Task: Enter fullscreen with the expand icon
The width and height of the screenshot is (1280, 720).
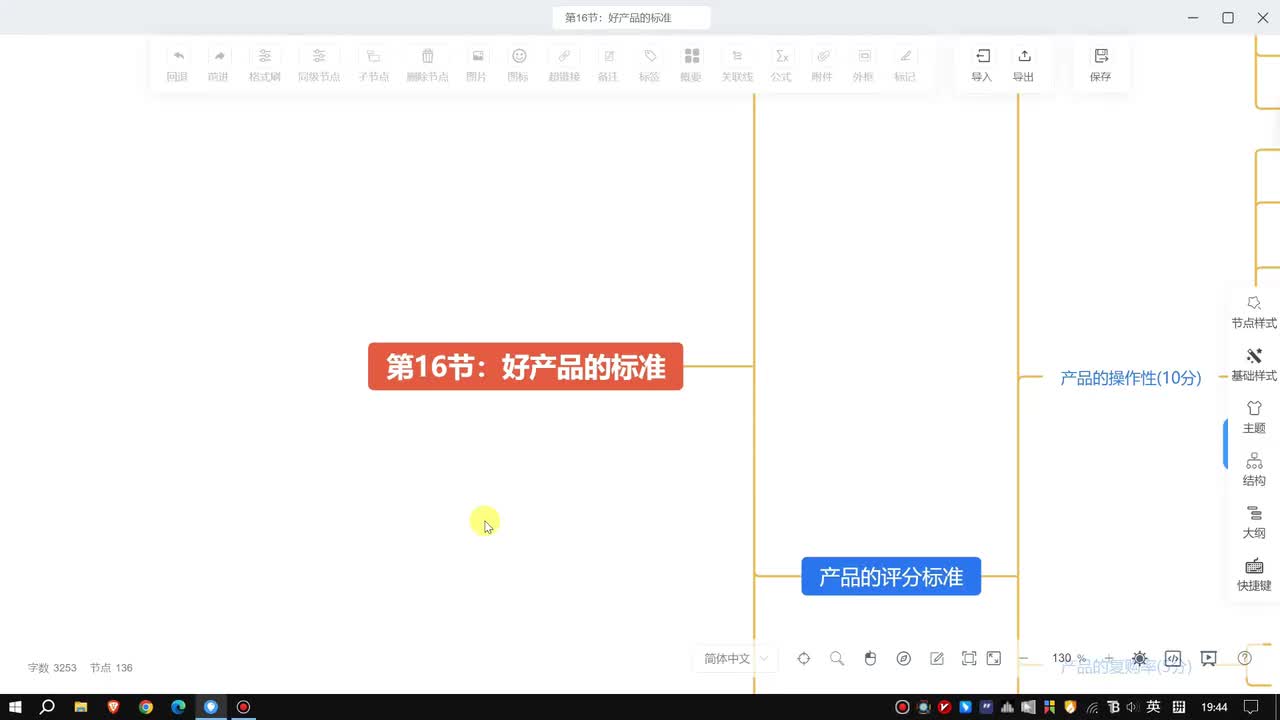Action: click(x=994, y=658)
